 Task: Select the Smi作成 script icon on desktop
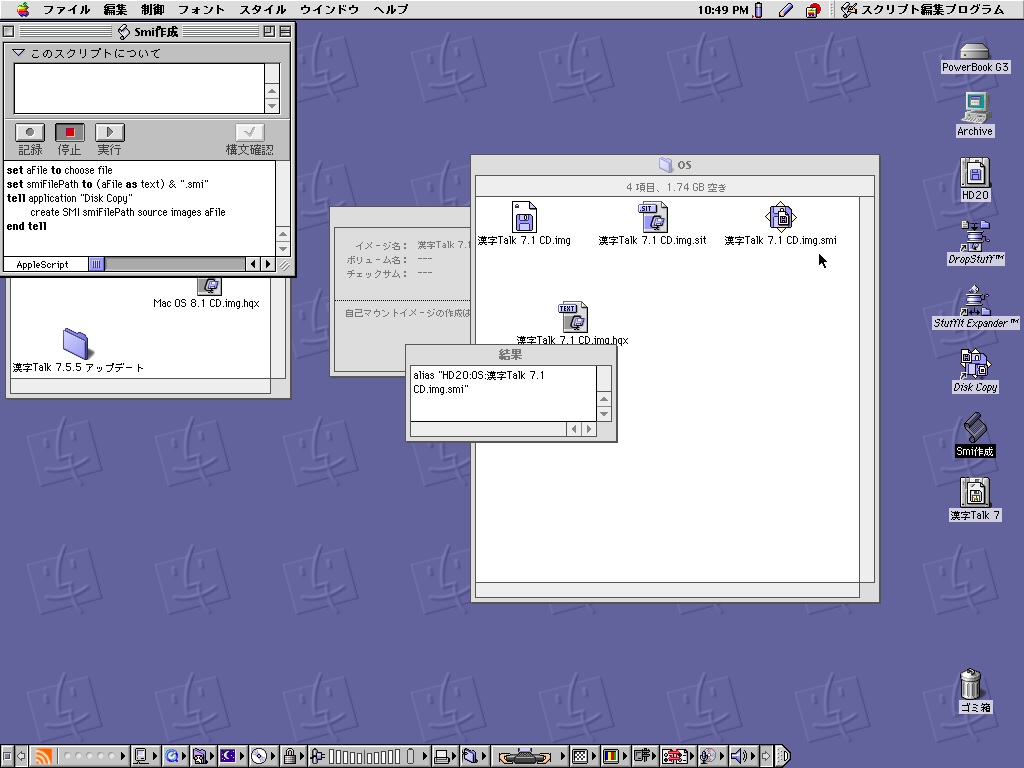pyautogui.click(x=975, y=428)
